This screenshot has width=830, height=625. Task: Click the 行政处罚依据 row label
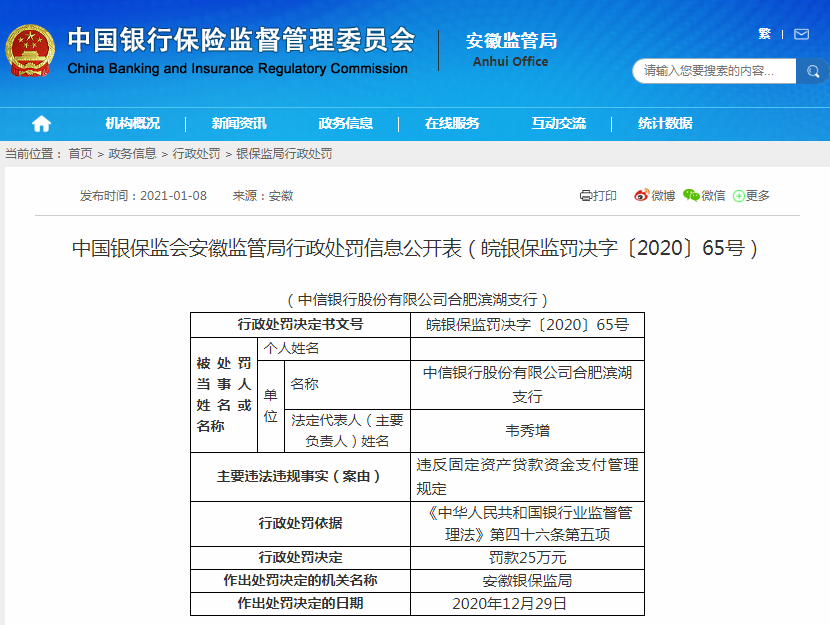pos(300,524)
